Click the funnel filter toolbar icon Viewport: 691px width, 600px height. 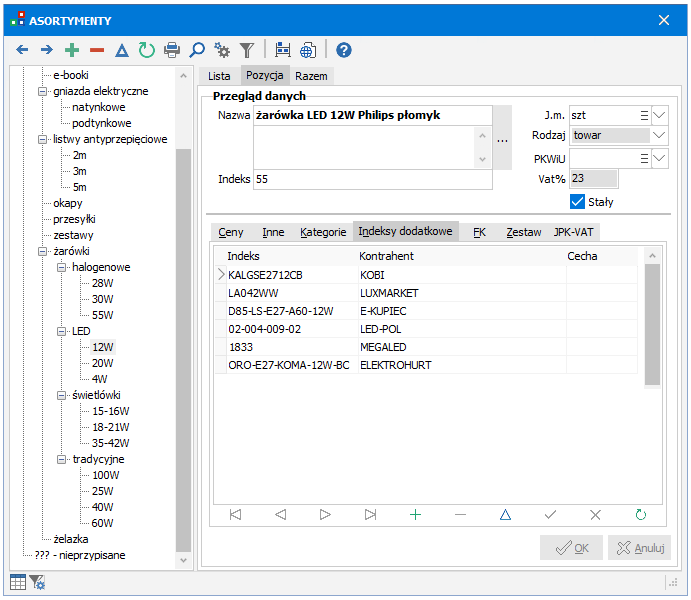click(247, 50)
